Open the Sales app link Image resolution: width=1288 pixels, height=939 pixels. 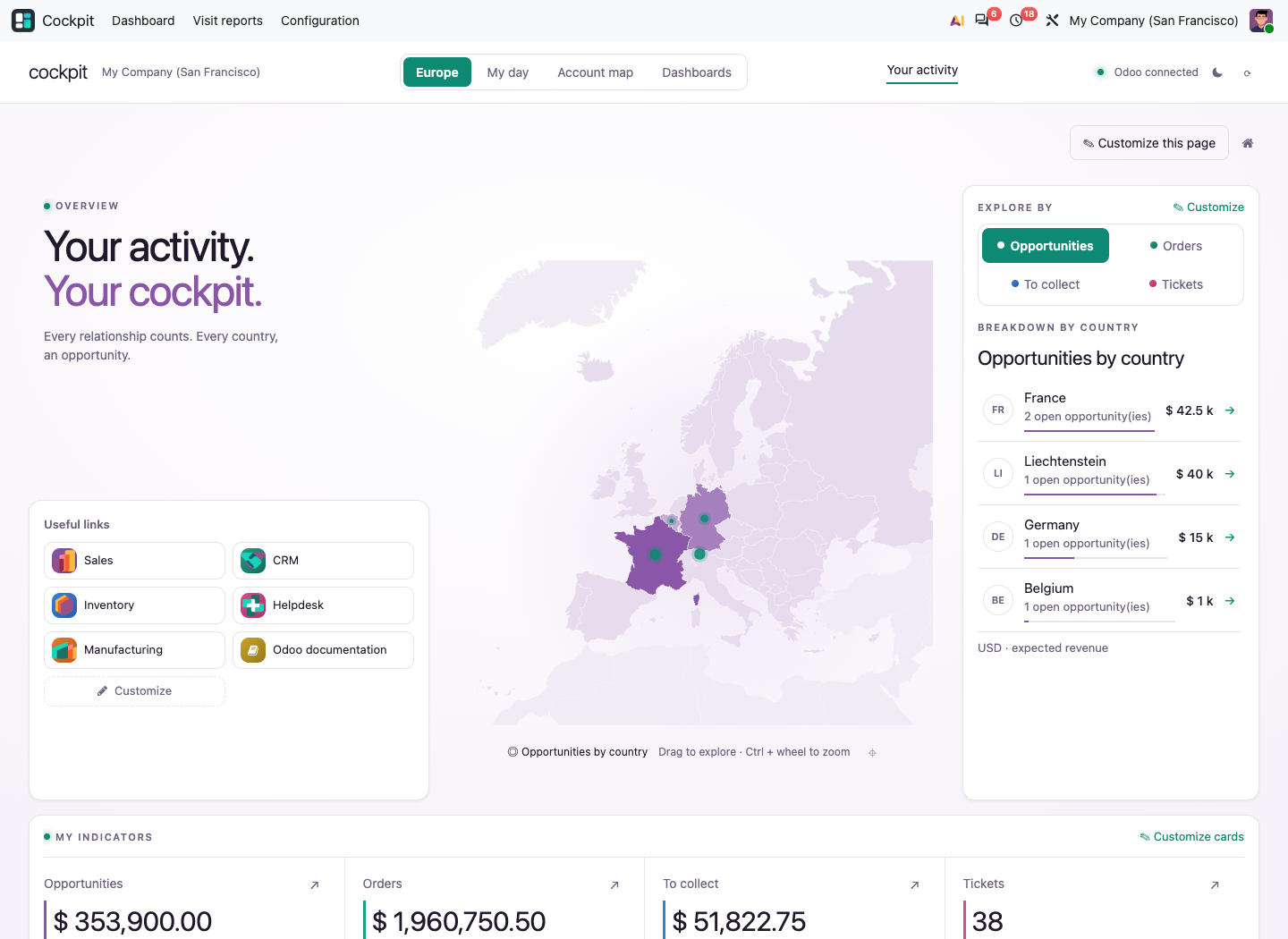[134, 561]
